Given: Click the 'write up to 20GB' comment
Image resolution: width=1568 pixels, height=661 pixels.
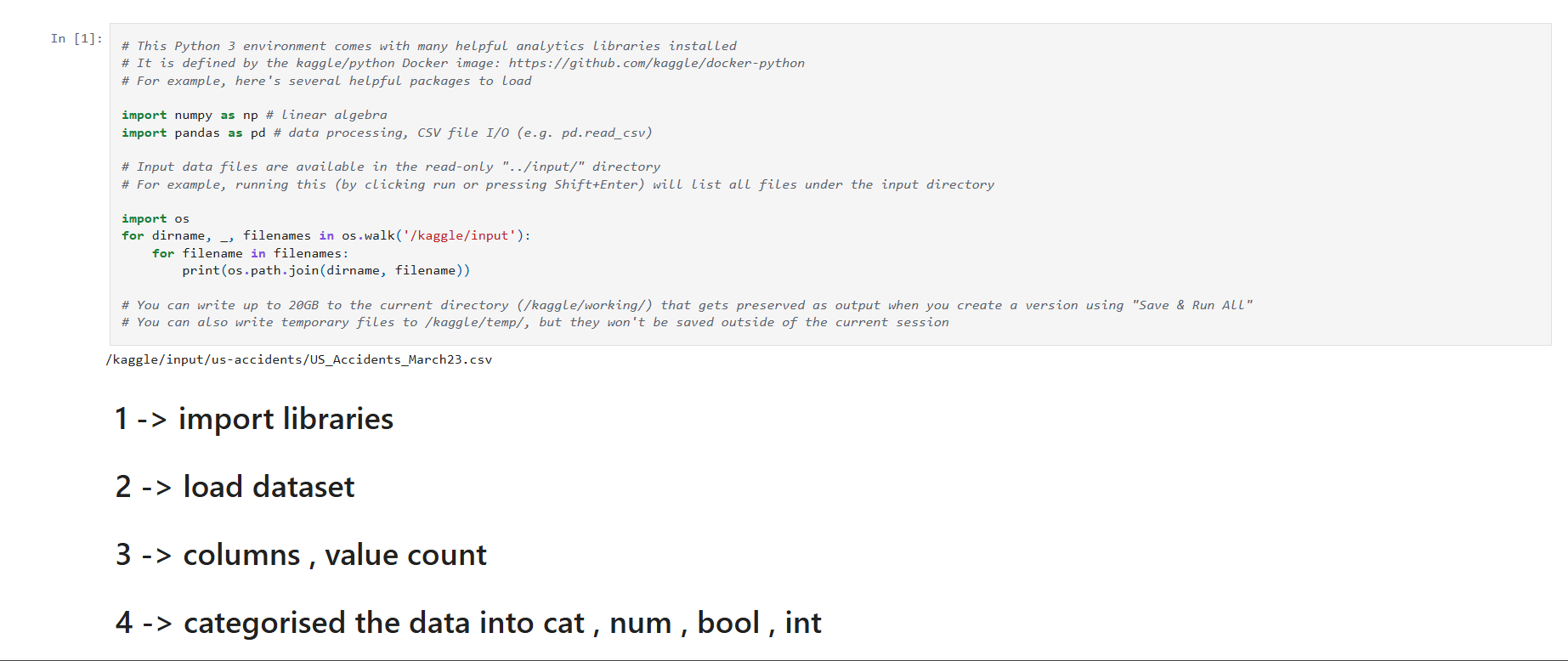Looking at the screenshot, I should [686, 305].
